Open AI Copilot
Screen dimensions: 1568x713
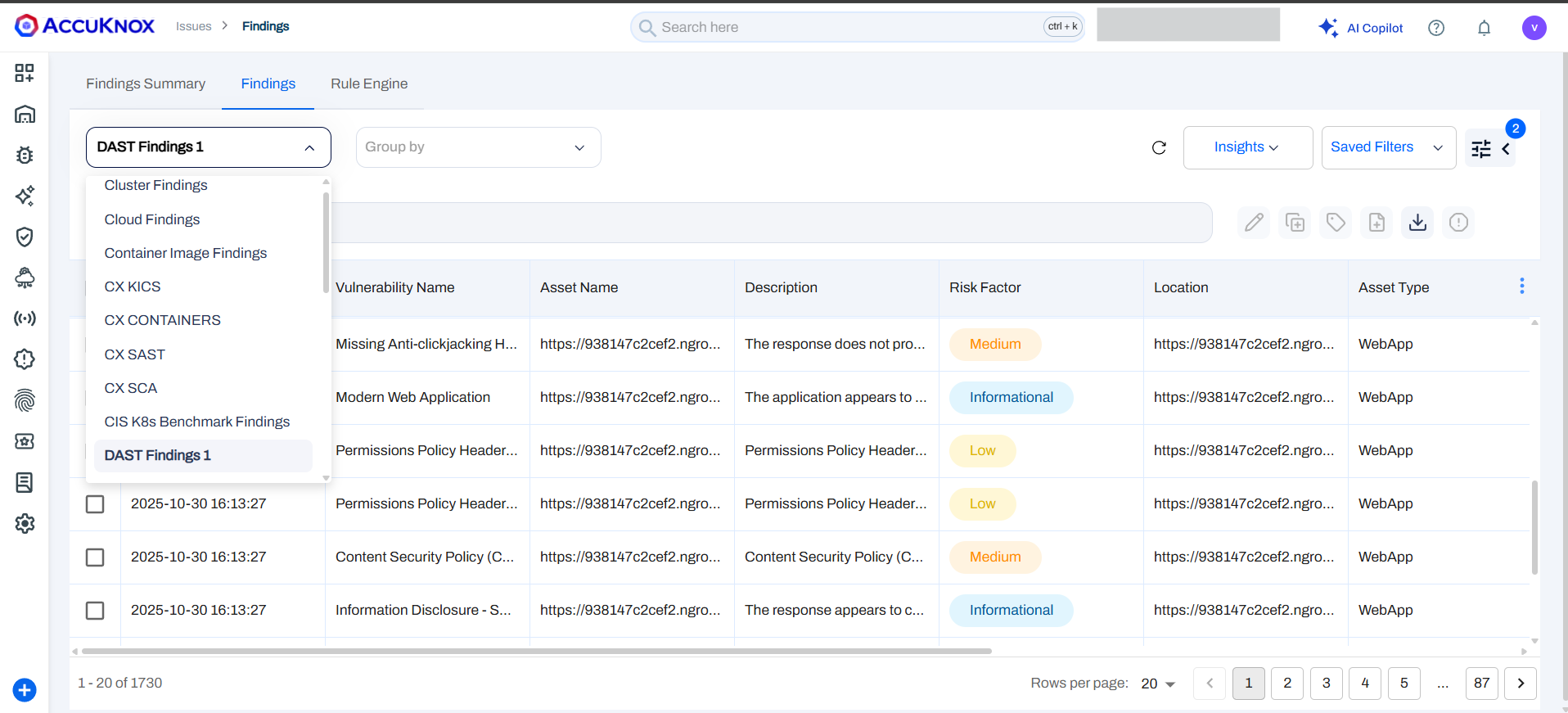pos(1361,28)
